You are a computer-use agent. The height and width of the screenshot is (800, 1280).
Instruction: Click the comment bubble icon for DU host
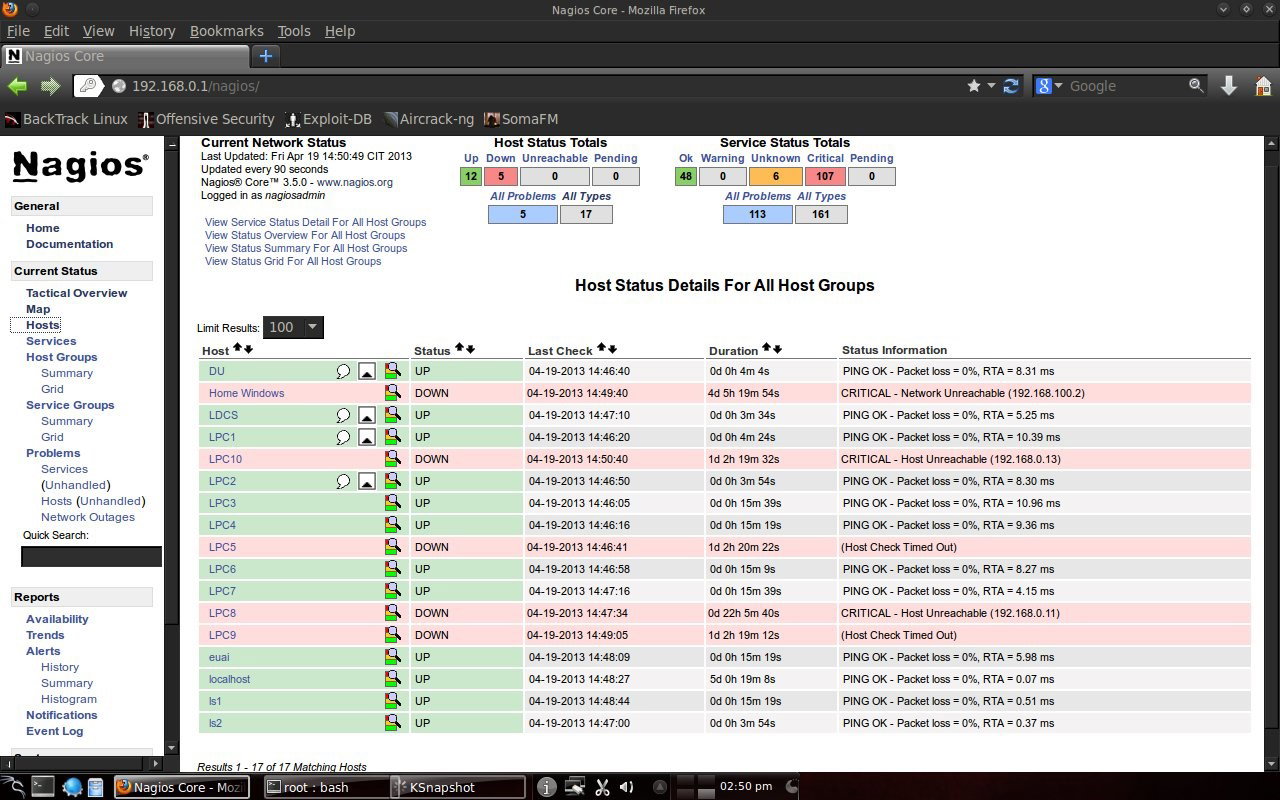tap(343, 371)
